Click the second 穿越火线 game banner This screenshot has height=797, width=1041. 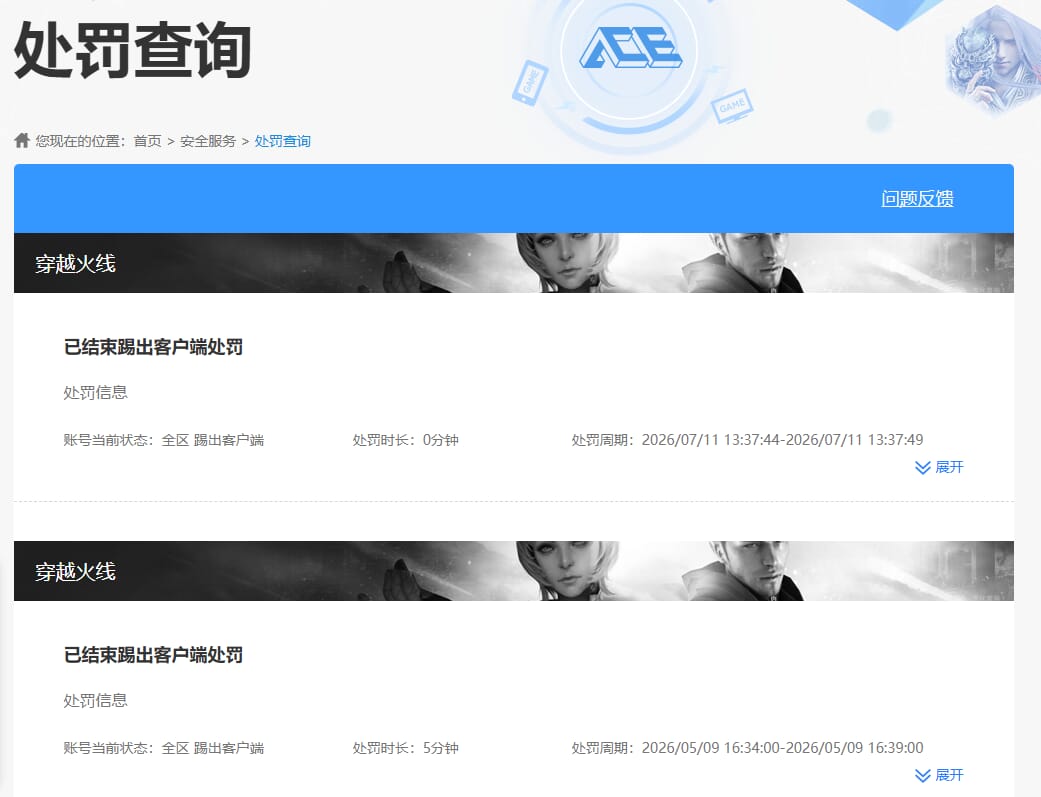point(514,571)
